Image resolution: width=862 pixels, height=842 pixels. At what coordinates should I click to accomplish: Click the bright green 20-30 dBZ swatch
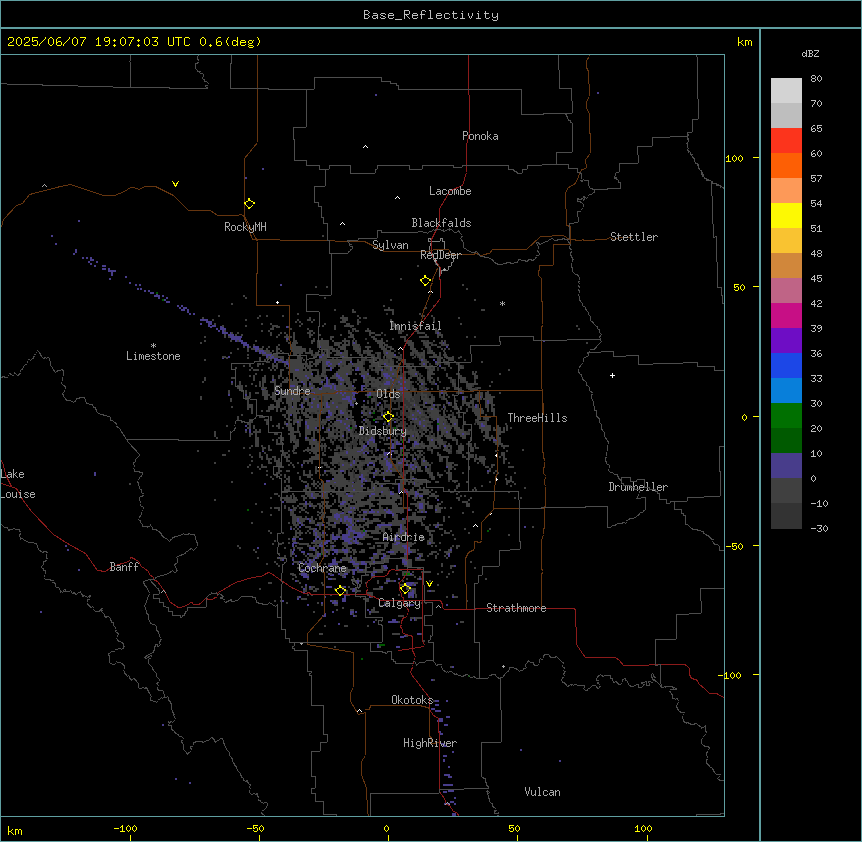tap(786, 416)
